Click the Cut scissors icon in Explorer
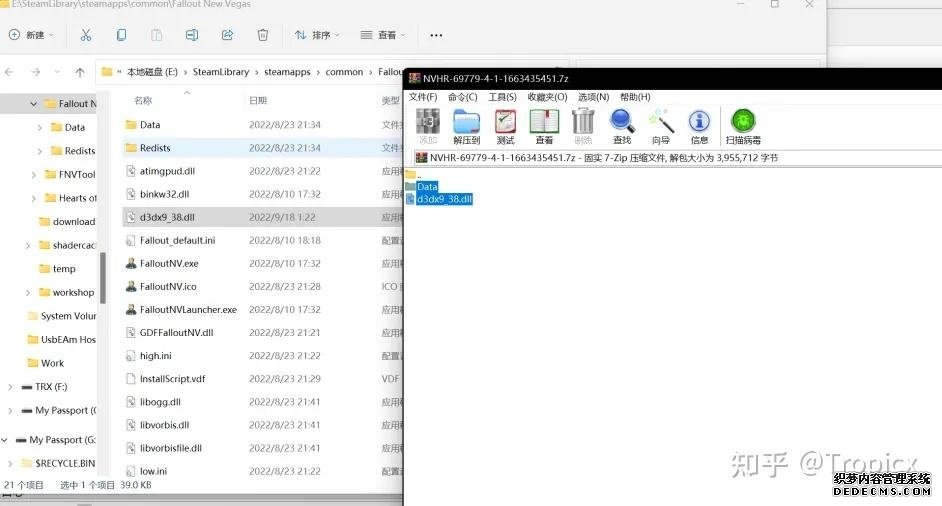The width and height of the screenshot is (942, 506). pyautogui.click(x=86, y=35)
